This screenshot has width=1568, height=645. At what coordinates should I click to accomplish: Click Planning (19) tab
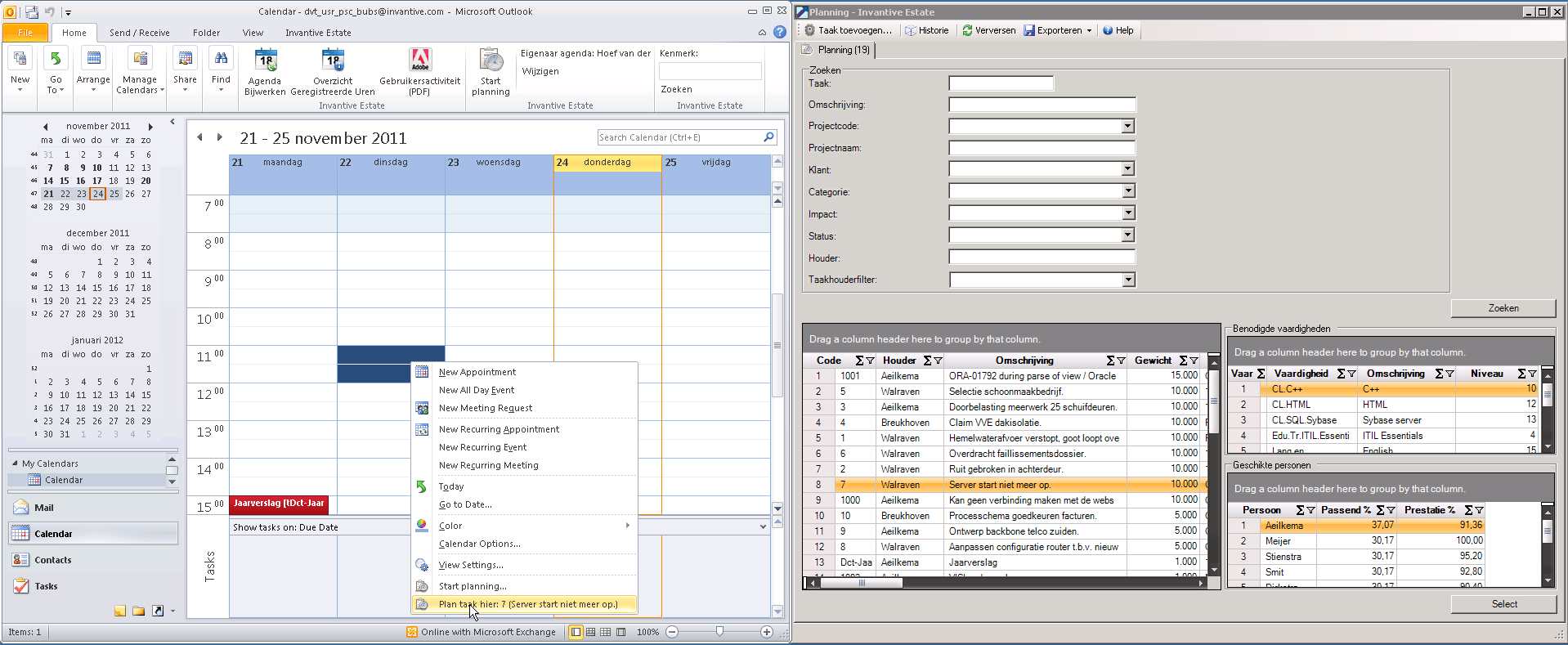(x=836, y=50)
